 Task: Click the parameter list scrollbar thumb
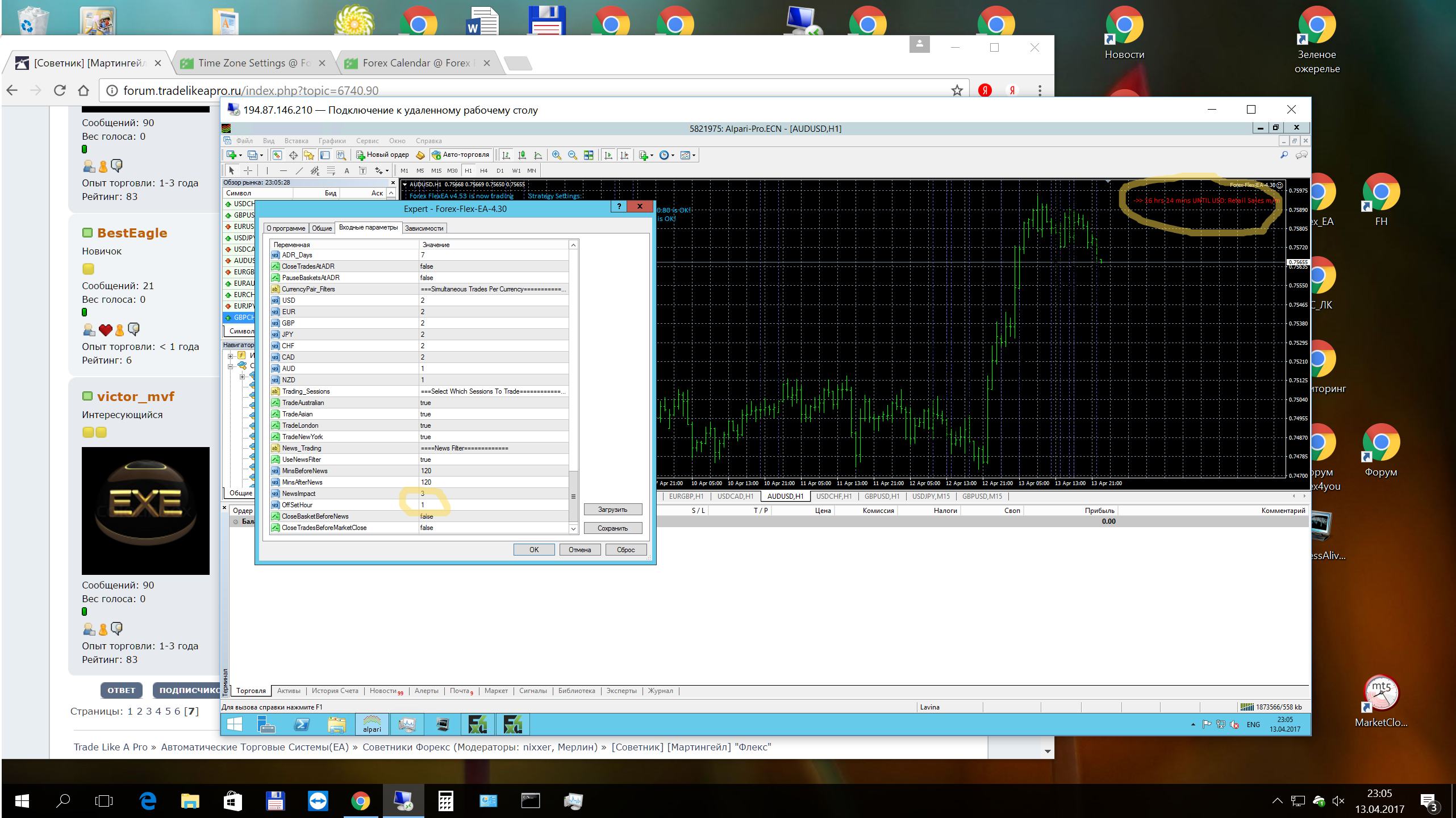pos(573,496)
